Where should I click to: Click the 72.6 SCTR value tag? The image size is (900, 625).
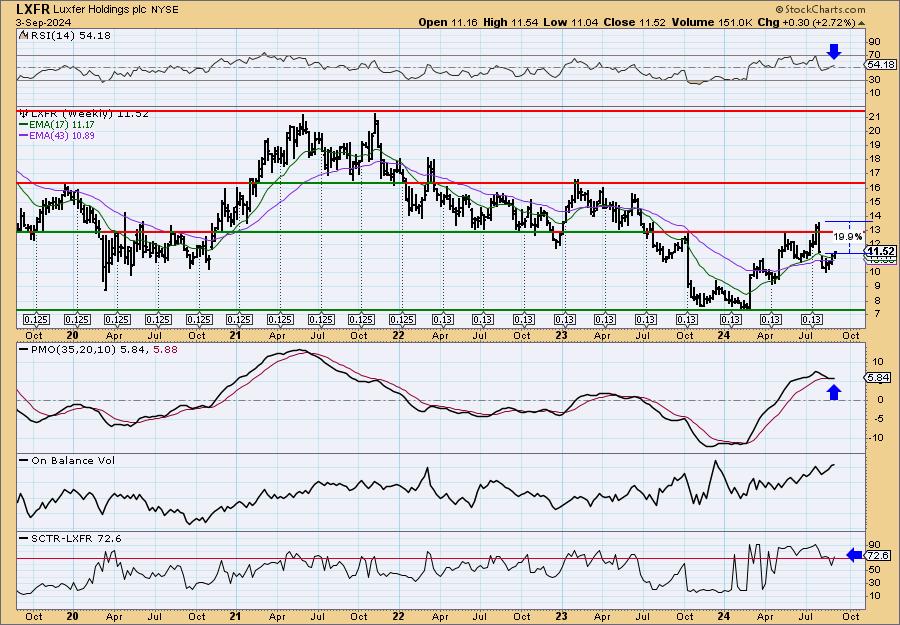click(879, 555)
